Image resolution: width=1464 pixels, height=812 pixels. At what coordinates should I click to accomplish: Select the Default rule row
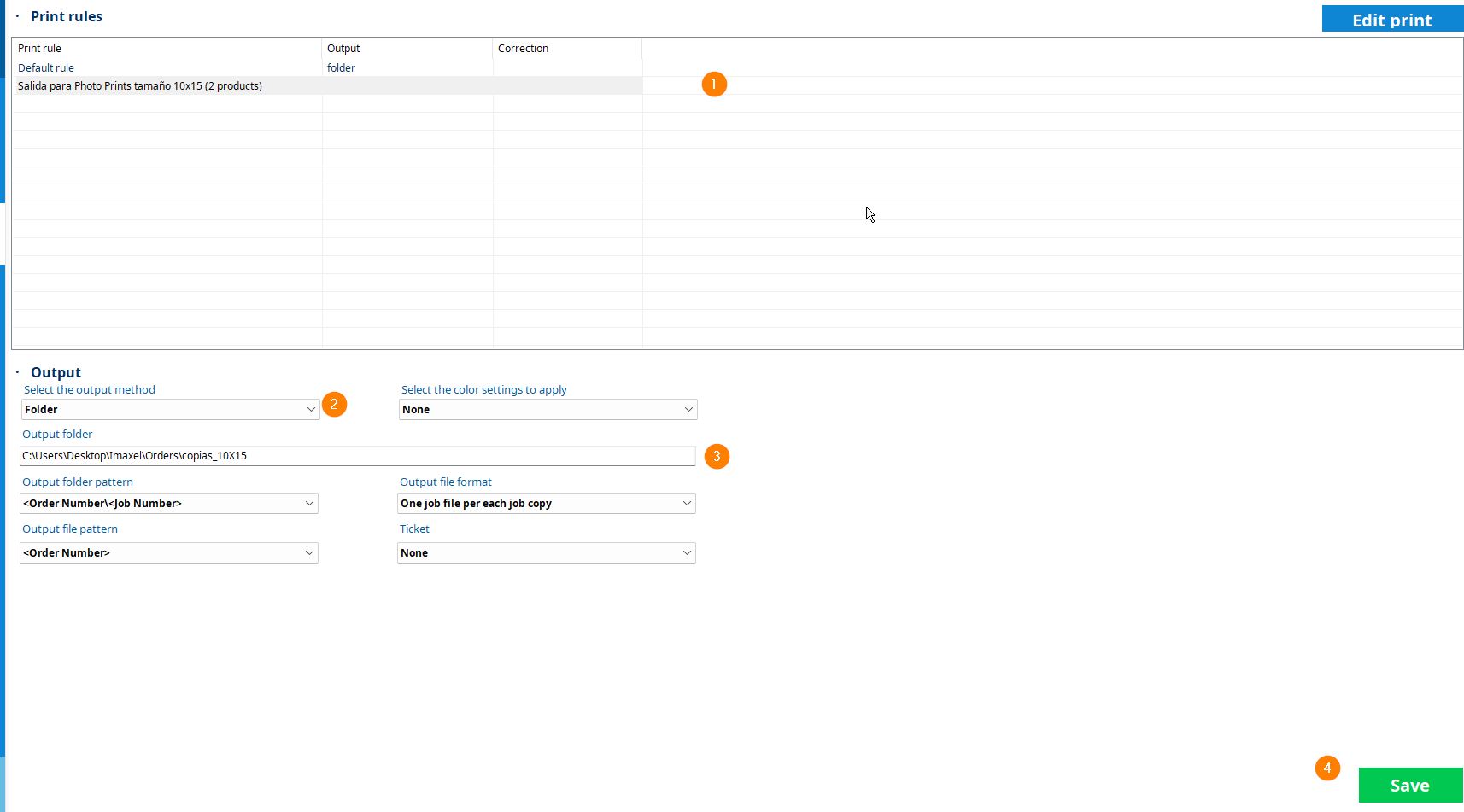(328, 67)
